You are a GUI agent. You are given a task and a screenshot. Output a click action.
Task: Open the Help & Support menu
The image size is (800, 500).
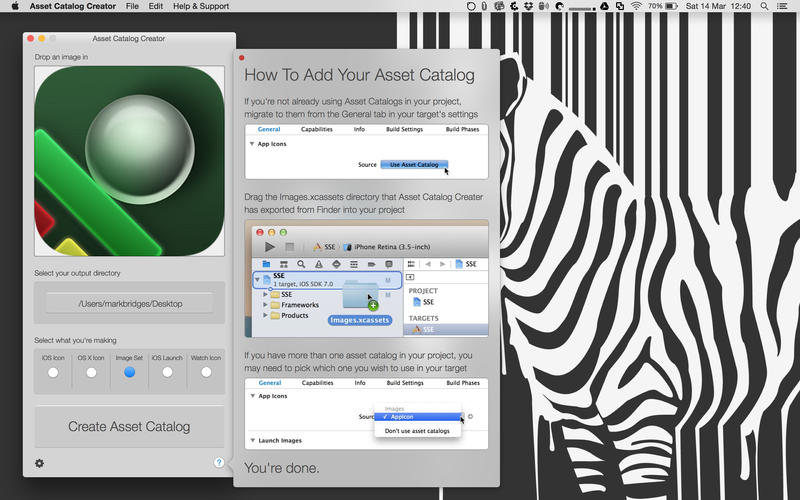pos(201,6)
